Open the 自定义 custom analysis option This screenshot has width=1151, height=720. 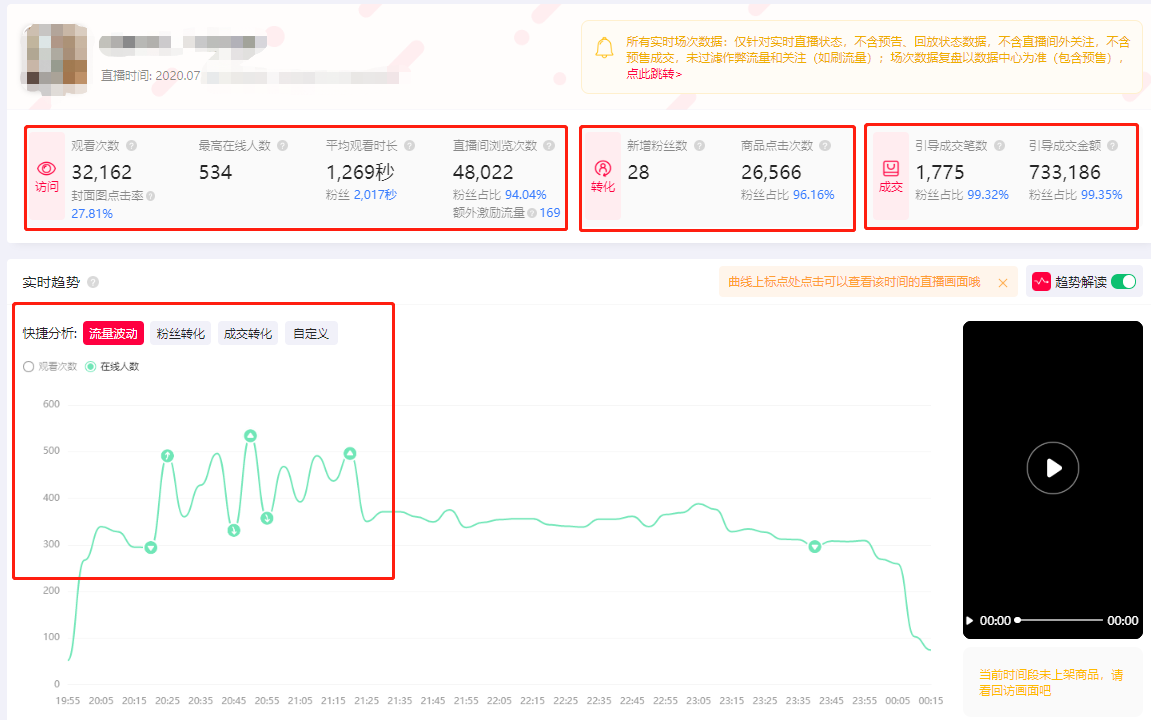311,334
